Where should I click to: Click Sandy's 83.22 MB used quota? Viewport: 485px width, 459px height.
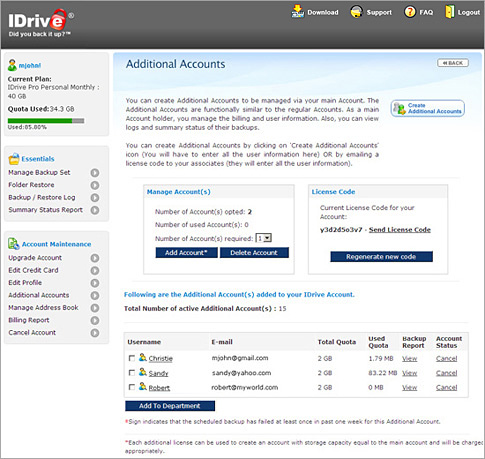[383, 373]
